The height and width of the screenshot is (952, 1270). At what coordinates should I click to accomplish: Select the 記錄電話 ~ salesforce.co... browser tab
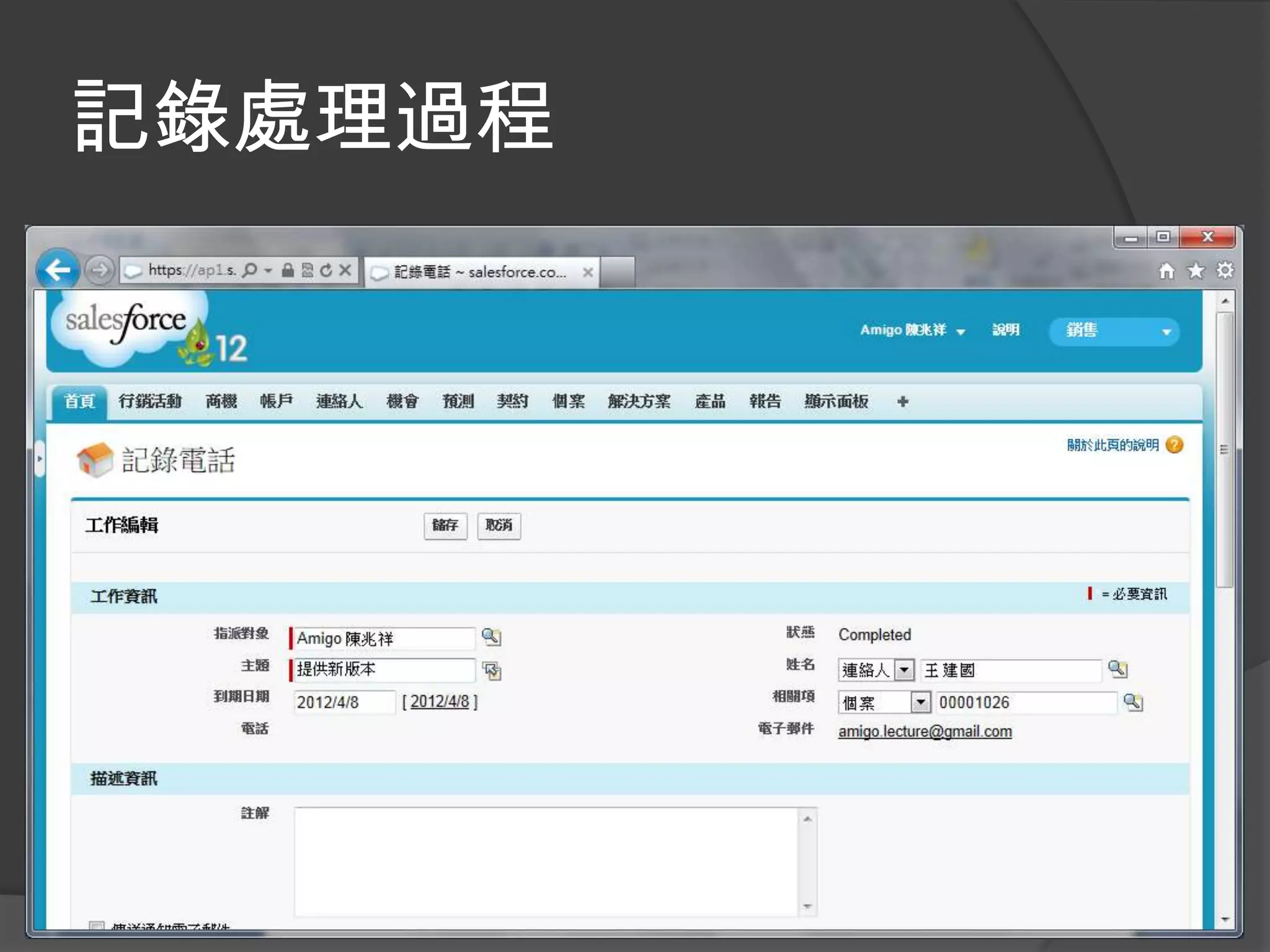click(x=482, y=272)
